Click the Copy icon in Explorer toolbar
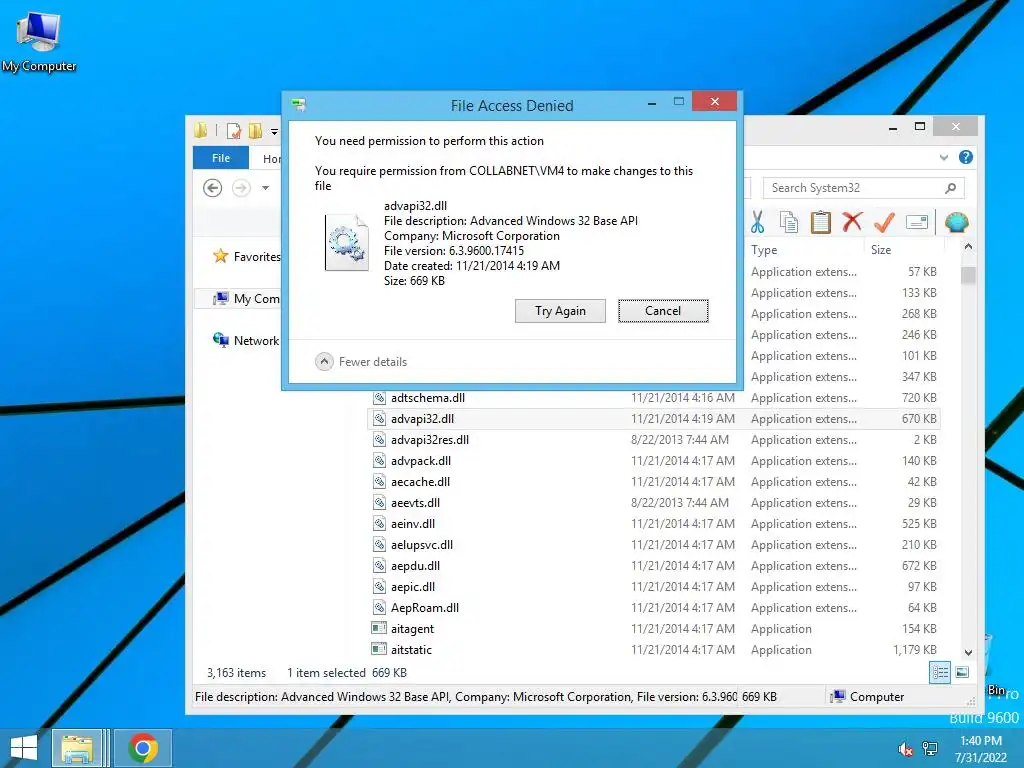 (x=789, y=222)
